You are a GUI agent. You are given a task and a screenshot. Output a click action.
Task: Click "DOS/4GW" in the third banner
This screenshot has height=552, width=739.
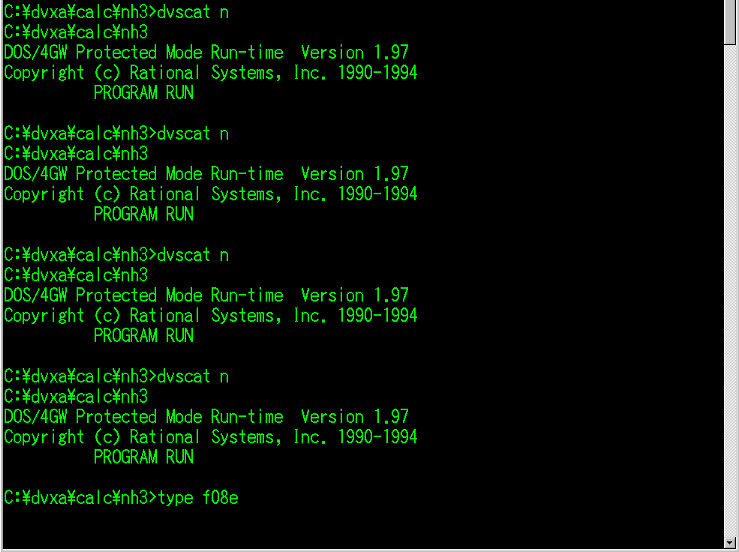point(36,295)
